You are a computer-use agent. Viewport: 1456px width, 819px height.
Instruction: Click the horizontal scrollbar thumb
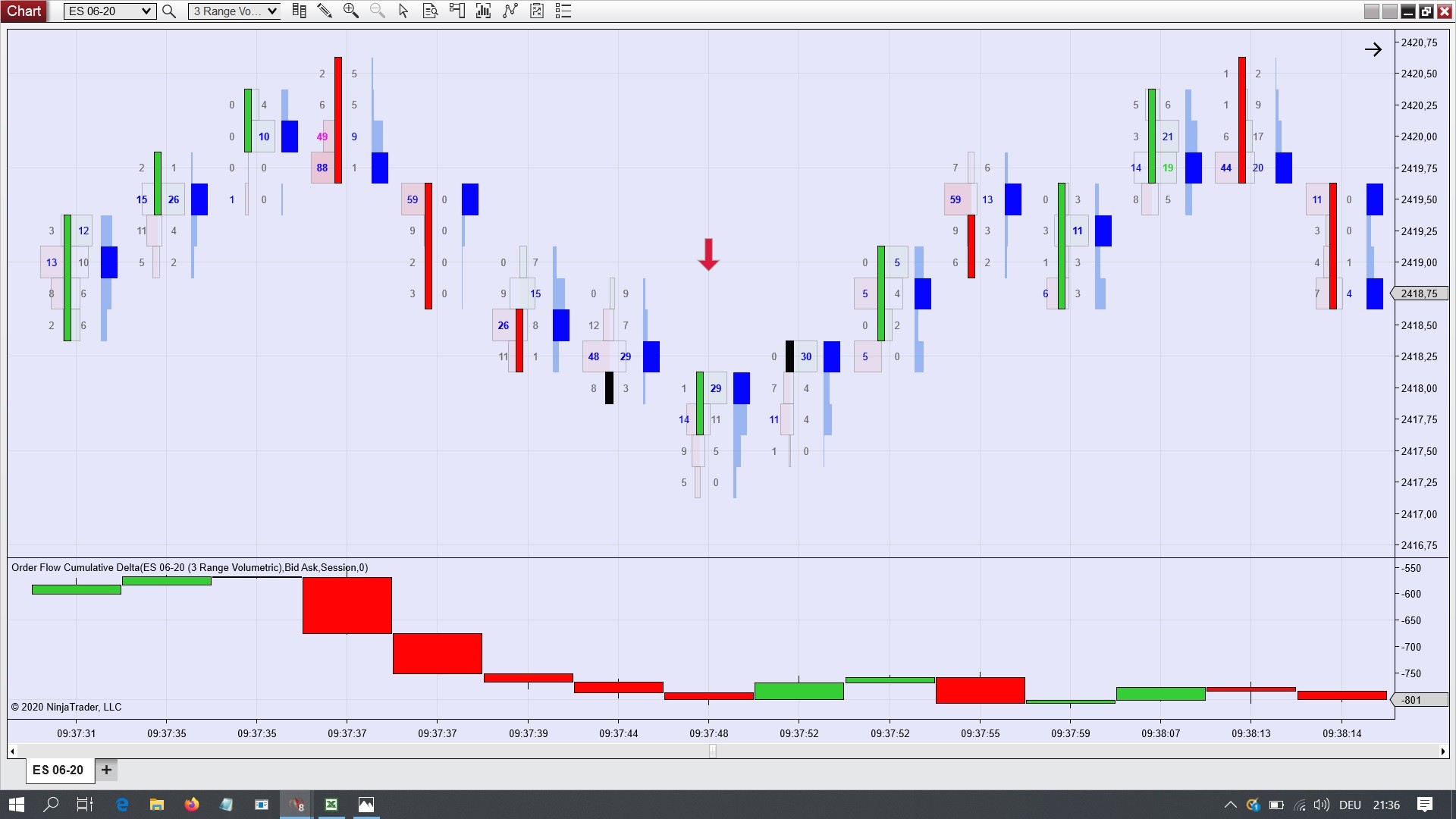[x=712, y=751]
